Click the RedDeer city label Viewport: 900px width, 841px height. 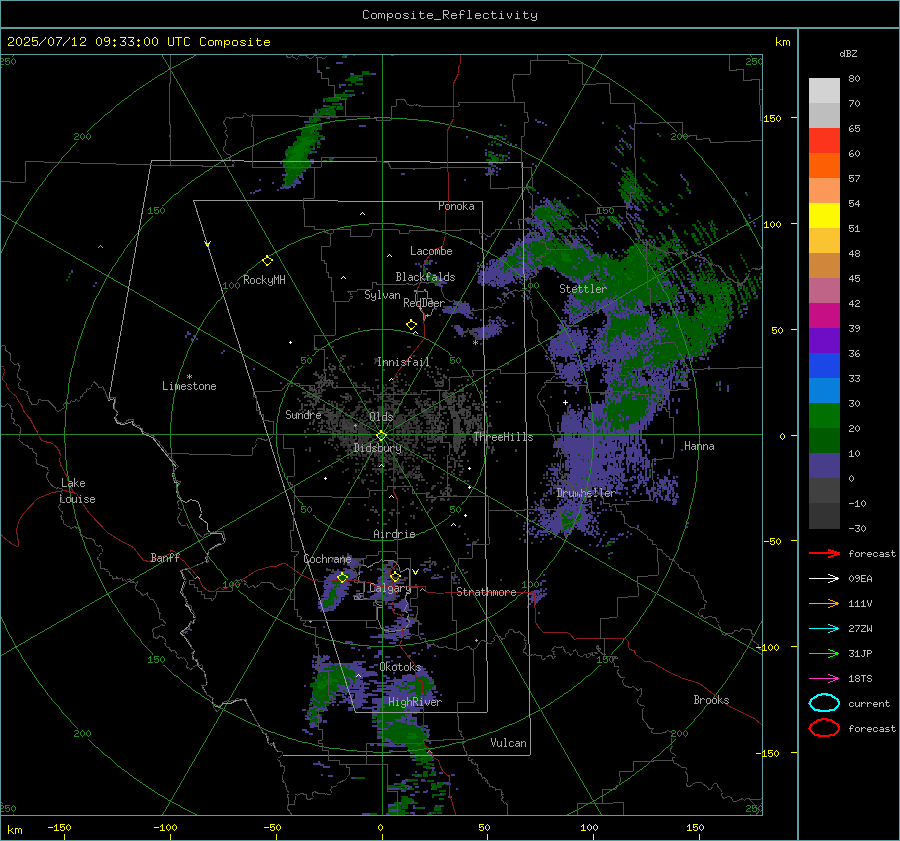pos(424,303)
